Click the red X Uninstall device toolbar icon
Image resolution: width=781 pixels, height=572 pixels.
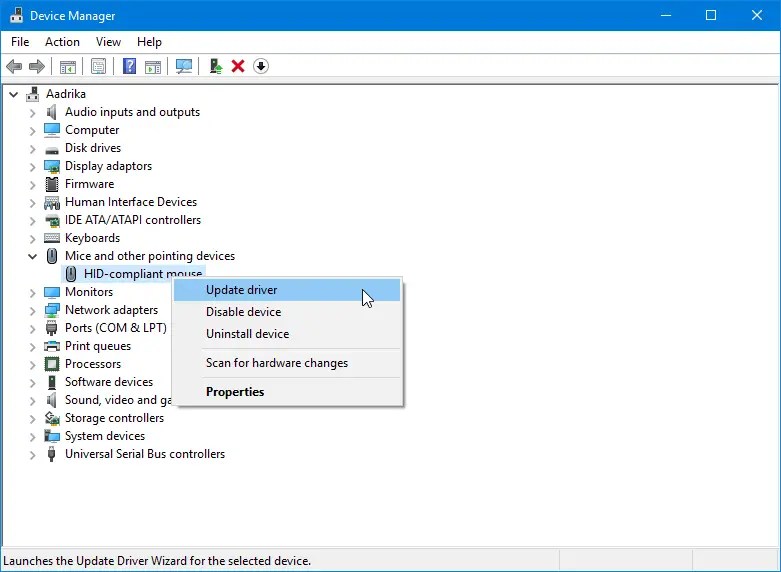238,66
